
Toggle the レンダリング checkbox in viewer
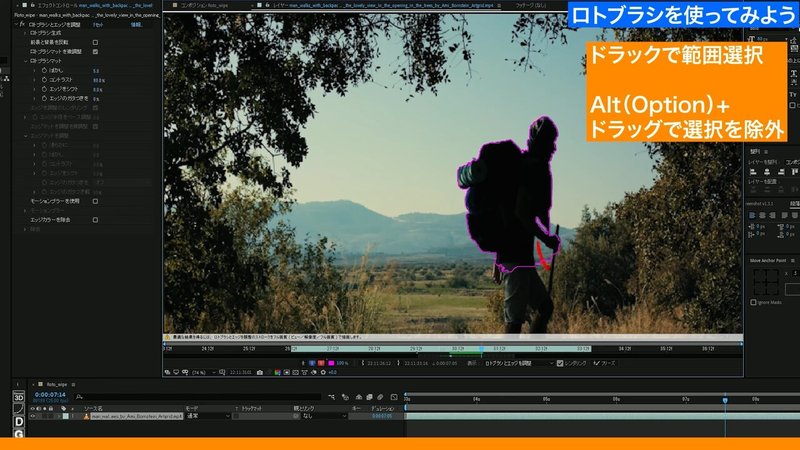560,363
